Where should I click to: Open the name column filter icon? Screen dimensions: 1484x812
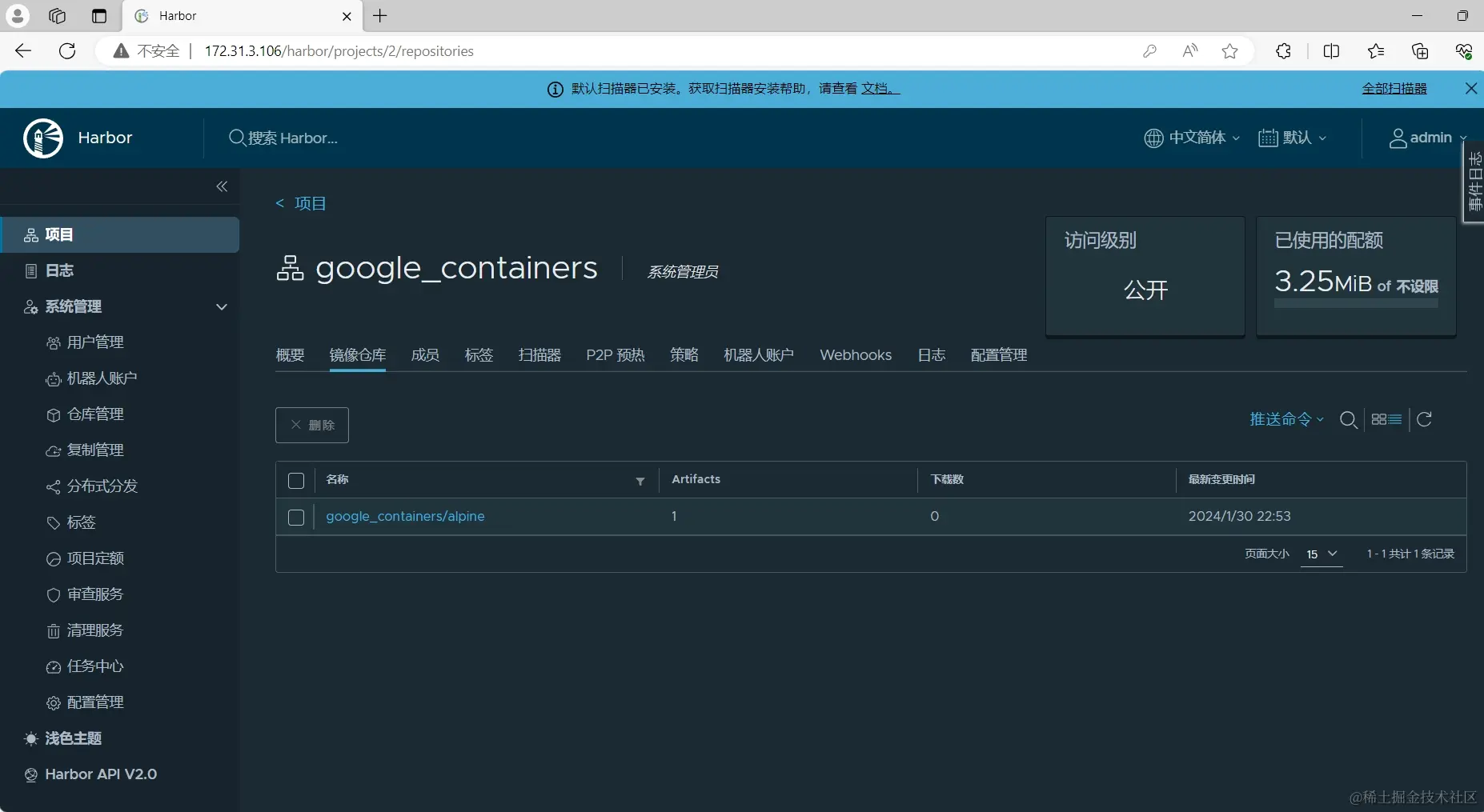click(640, 481)
